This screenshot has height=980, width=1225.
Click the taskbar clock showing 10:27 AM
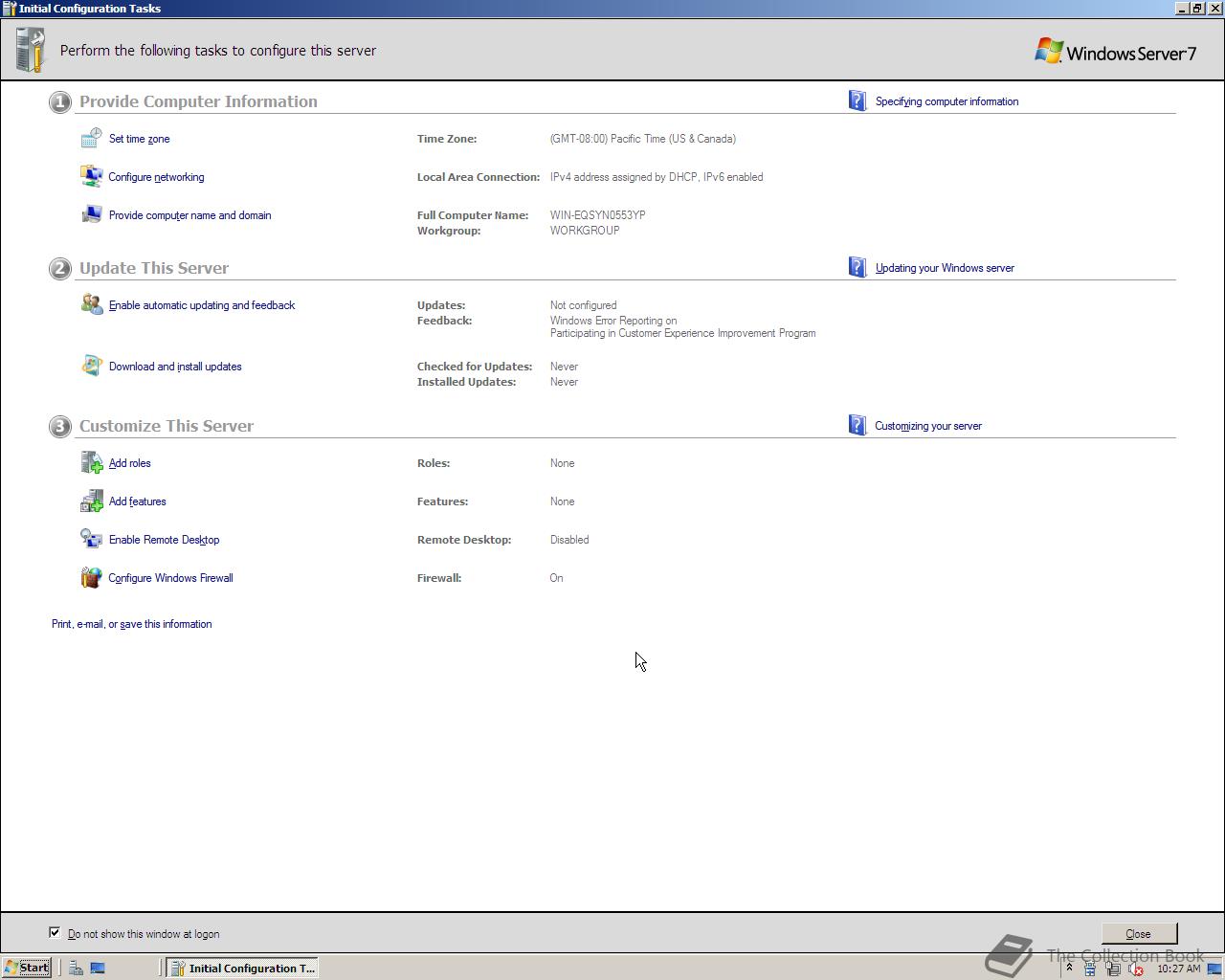1178,969
